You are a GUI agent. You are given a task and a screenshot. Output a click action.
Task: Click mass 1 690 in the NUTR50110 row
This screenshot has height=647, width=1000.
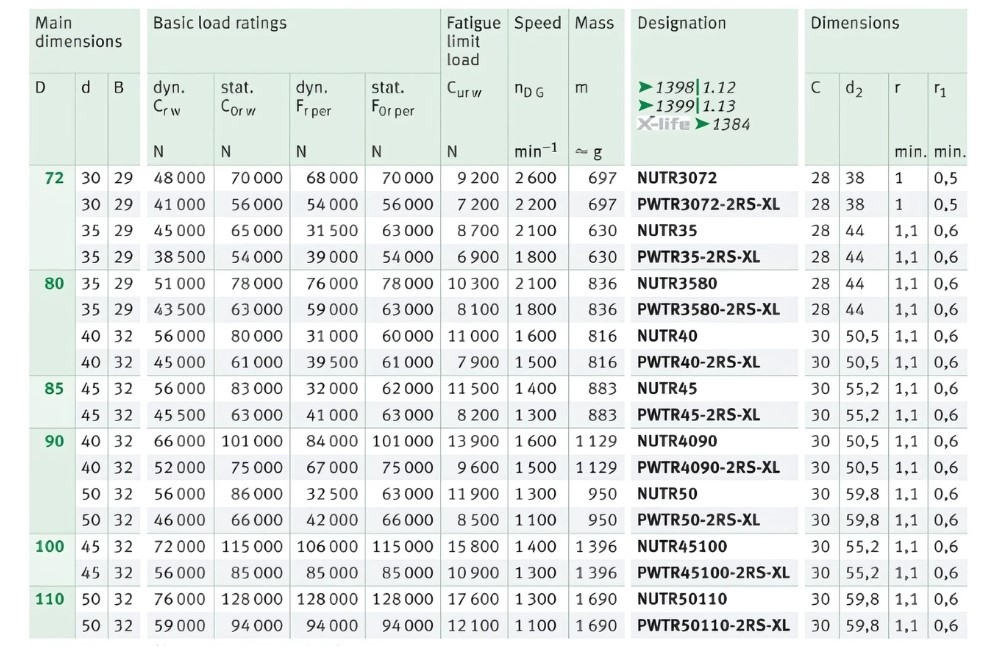[x=596, y=599]
